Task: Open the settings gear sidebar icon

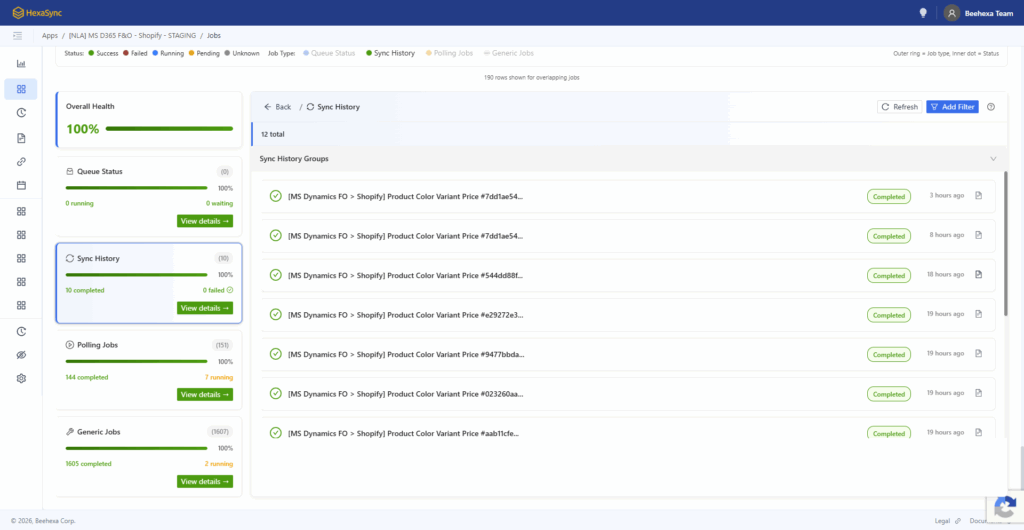Action: pos(21,378)
